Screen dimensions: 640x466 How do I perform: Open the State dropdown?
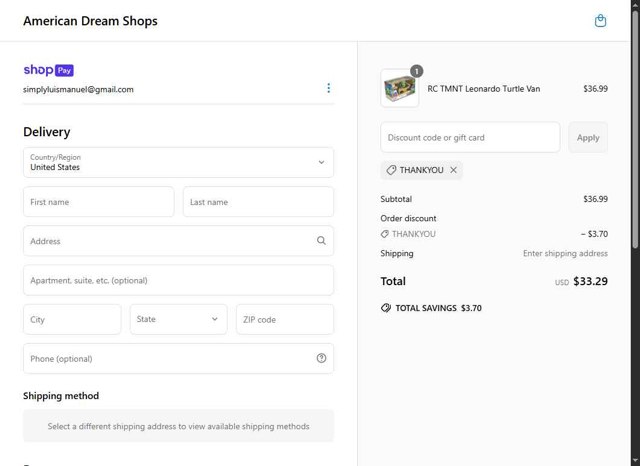coord(178,319)
